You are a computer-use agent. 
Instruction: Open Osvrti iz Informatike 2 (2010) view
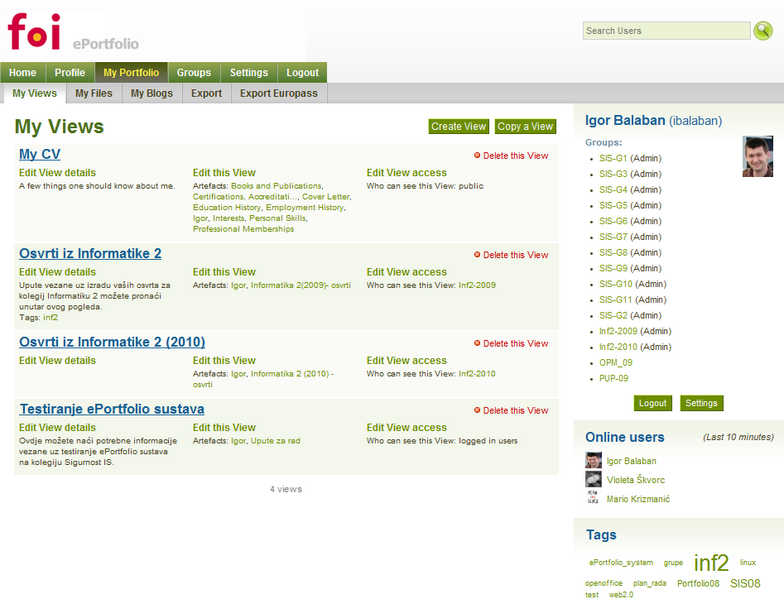pos(112,342)
